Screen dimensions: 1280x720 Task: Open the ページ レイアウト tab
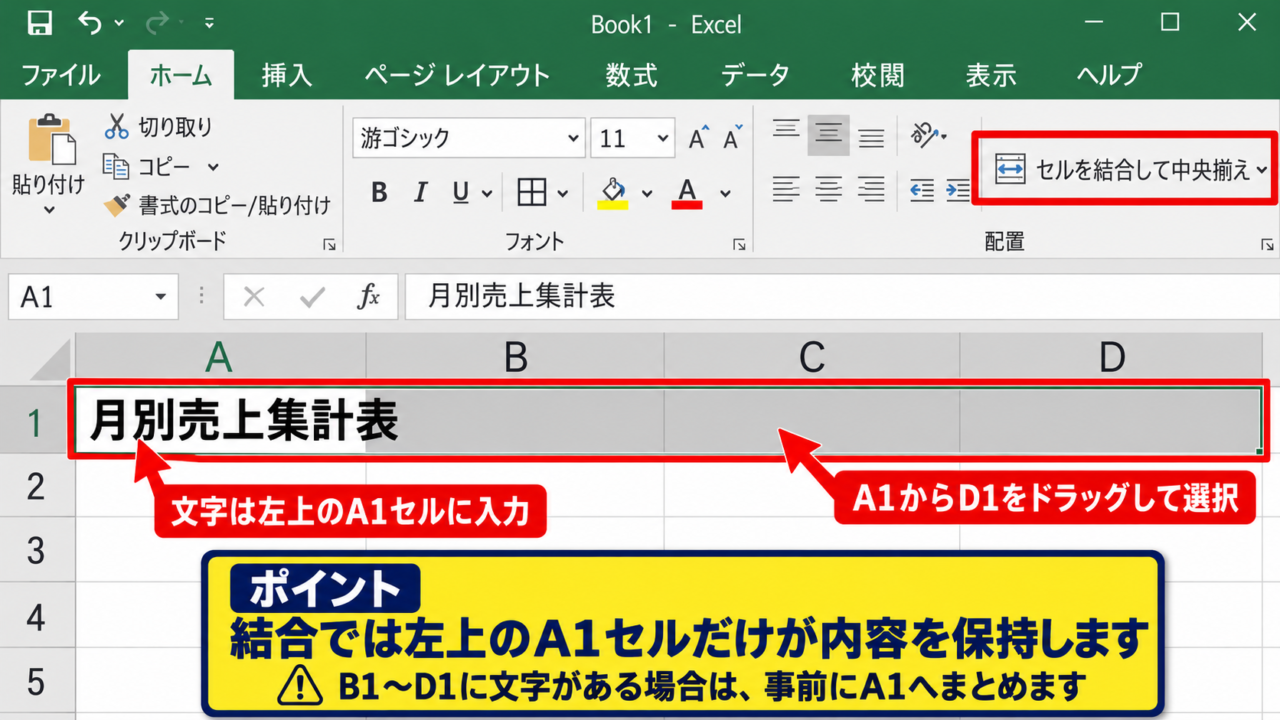[457, 75]
